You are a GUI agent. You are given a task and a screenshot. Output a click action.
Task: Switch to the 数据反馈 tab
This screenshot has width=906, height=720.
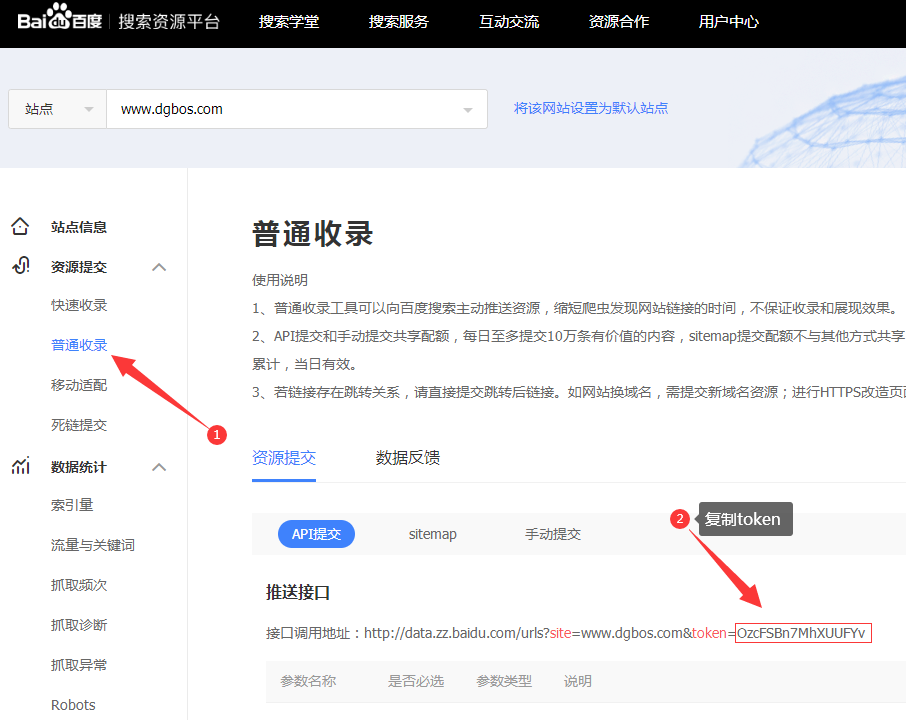point(407,458)
